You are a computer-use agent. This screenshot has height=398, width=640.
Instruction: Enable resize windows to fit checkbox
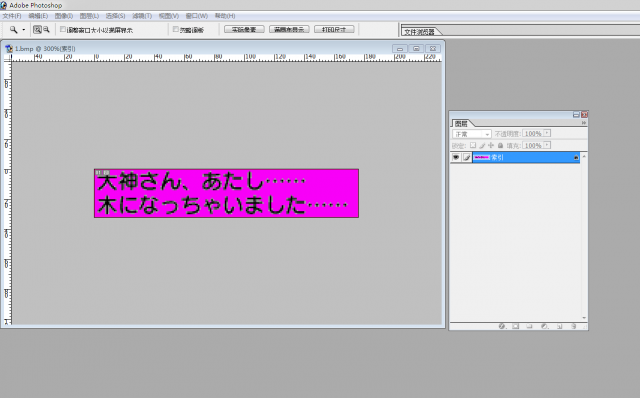click(62, 29)
